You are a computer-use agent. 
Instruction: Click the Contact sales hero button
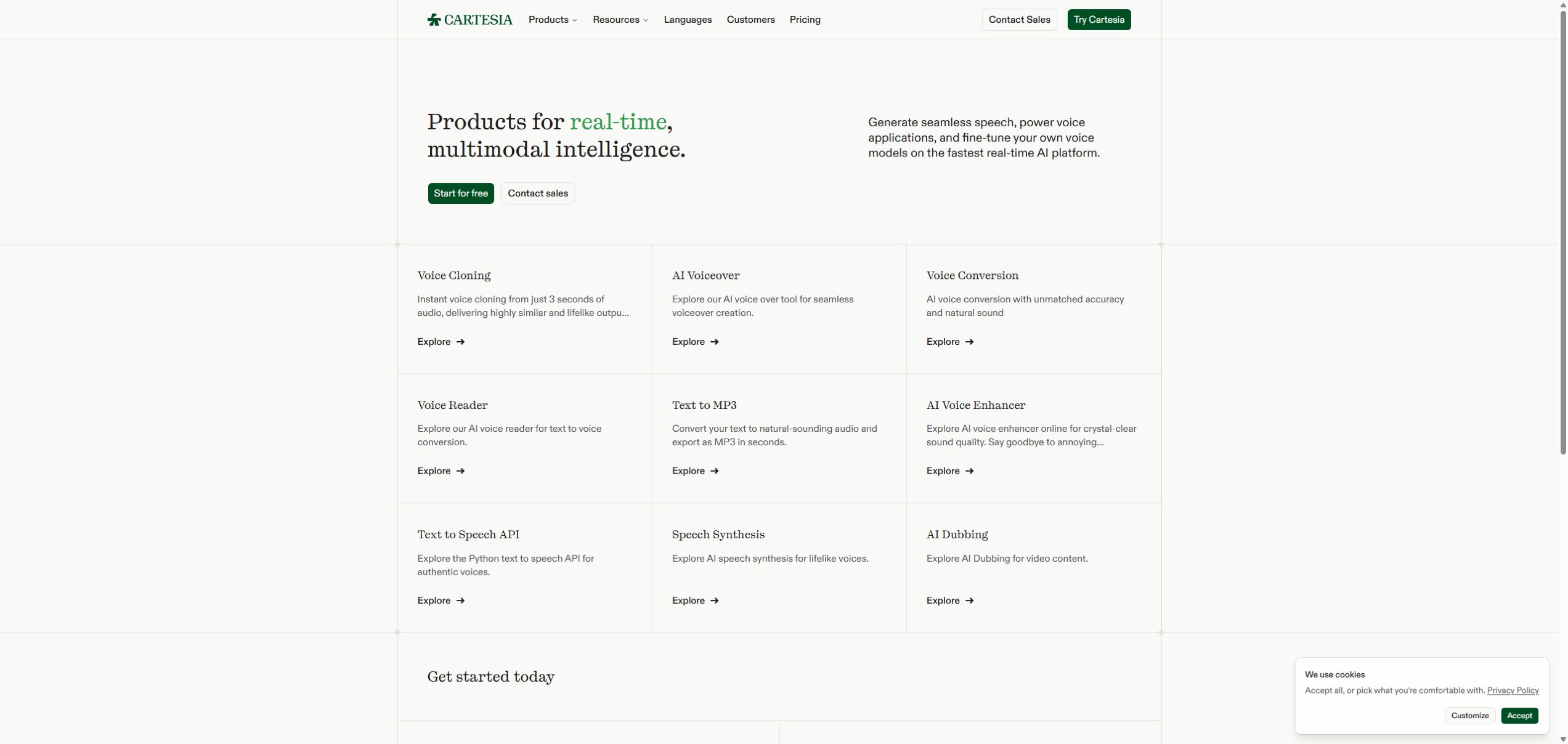[x=537, y=193]
